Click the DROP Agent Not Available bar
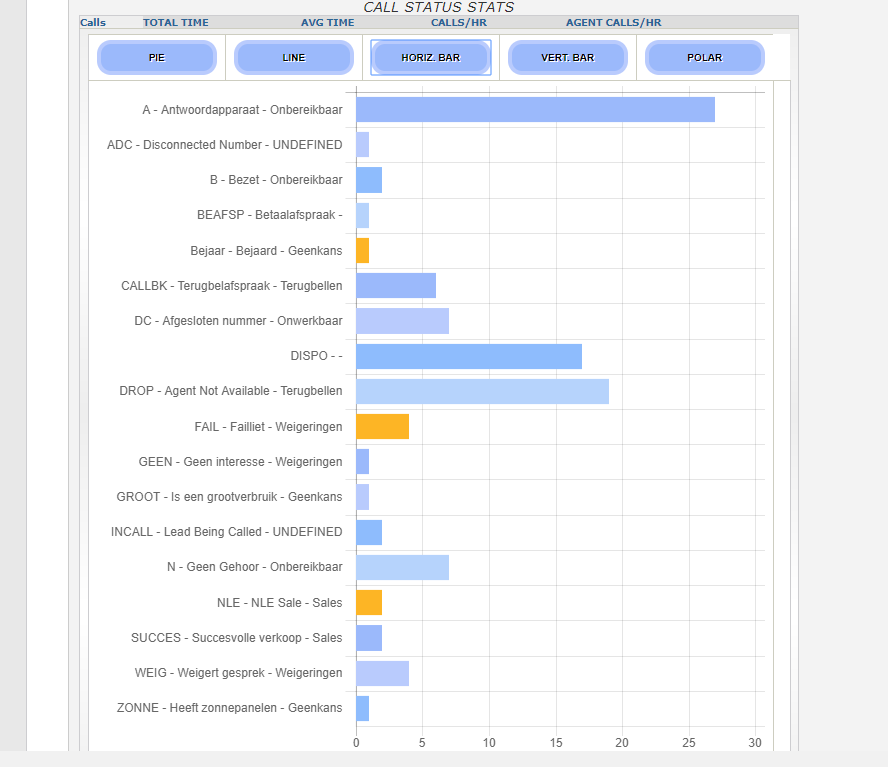This screenshot has width=888, height=767. (482, 391)
